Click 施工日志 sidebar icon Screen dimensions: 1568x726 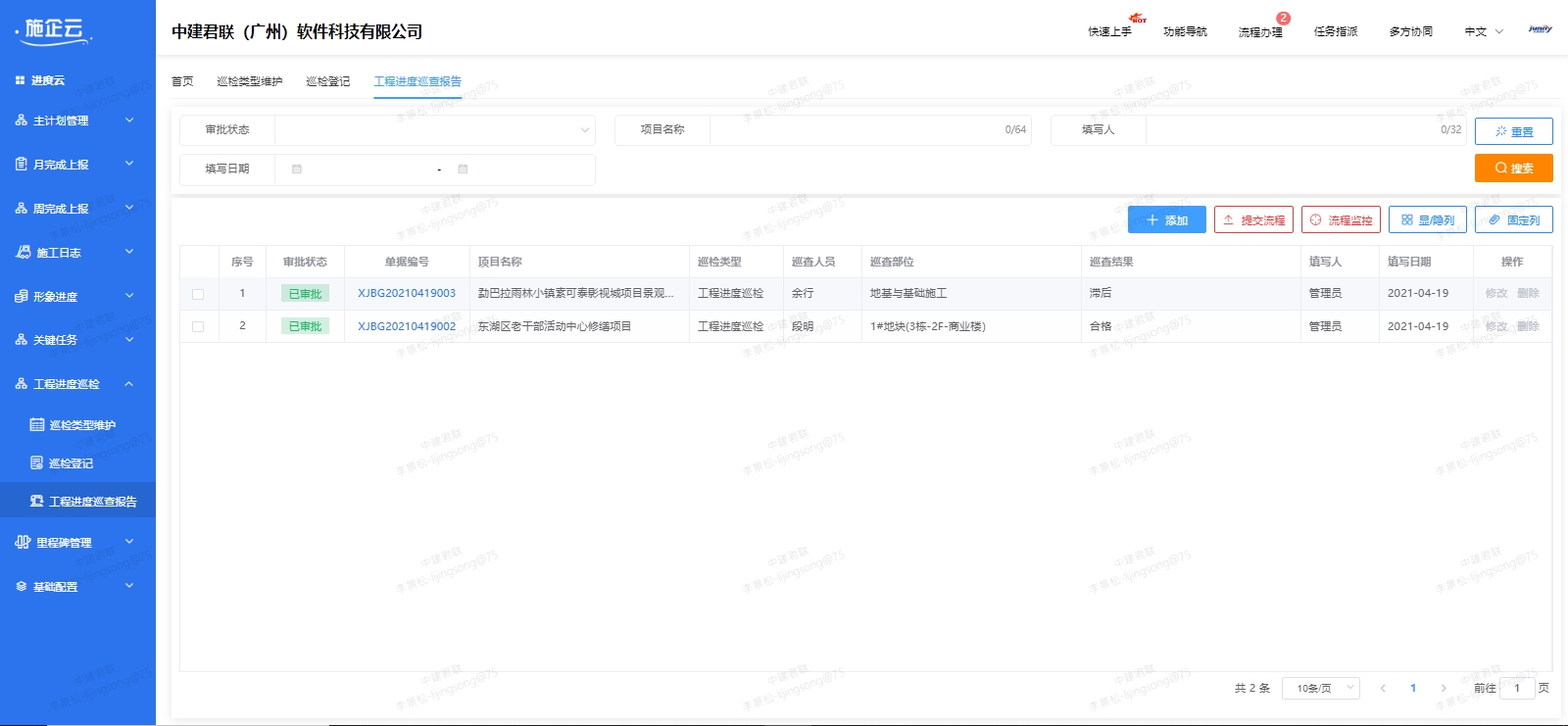tap(24, 252)
